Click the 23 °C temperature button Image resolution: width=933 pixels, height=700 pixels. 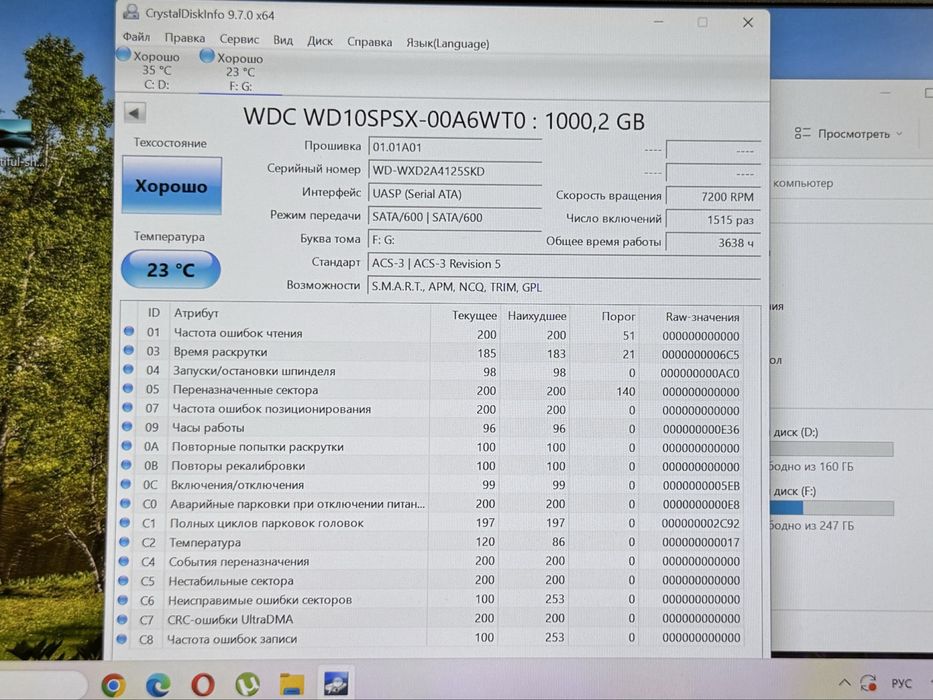tap(171, 270)
